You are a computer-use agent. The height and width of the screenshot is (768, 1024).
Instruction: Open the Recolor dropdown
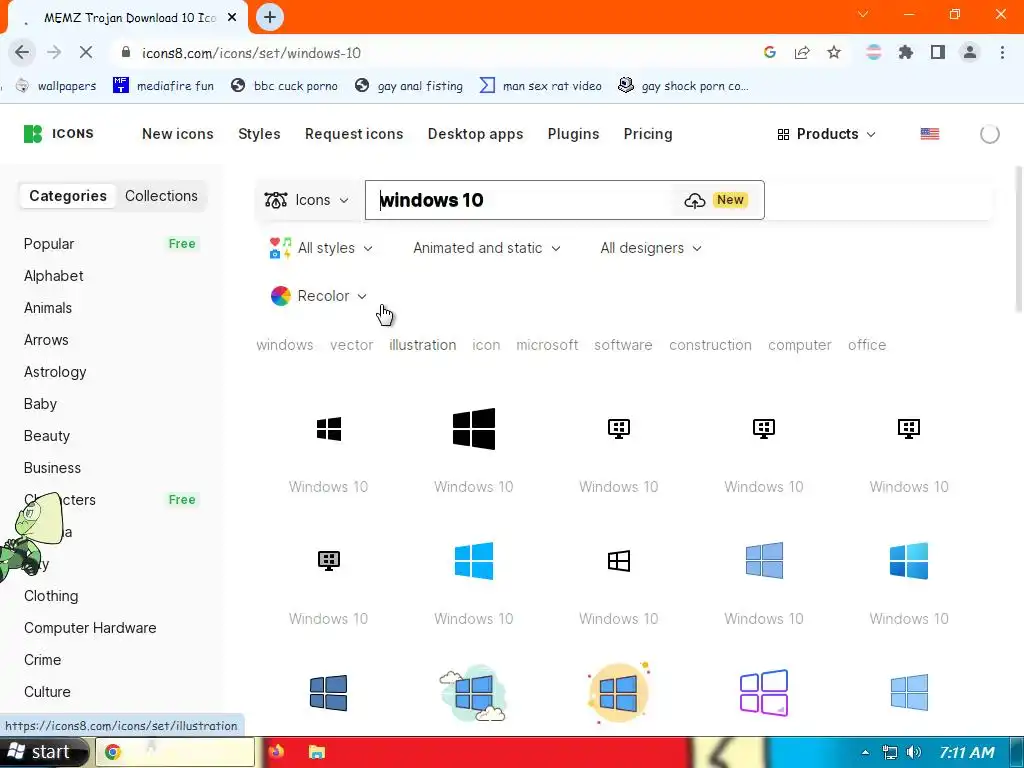tap(319, 296)
